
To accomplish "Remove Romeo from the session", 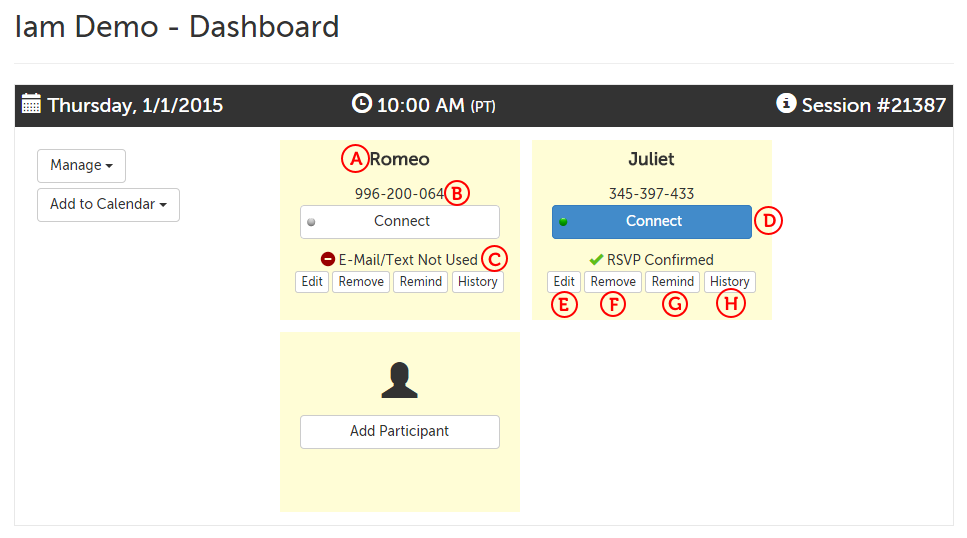I will (x=361, y=282).
